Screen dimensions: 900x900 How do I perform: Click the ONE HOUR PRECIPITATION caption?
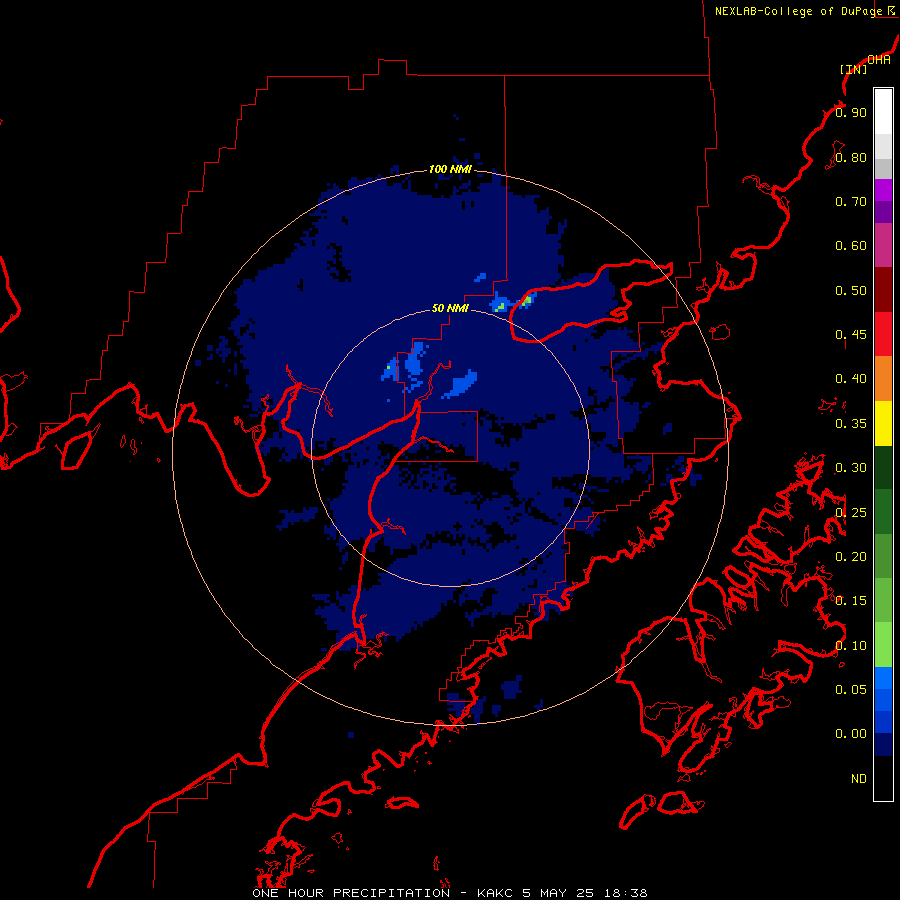coord(351,893)
